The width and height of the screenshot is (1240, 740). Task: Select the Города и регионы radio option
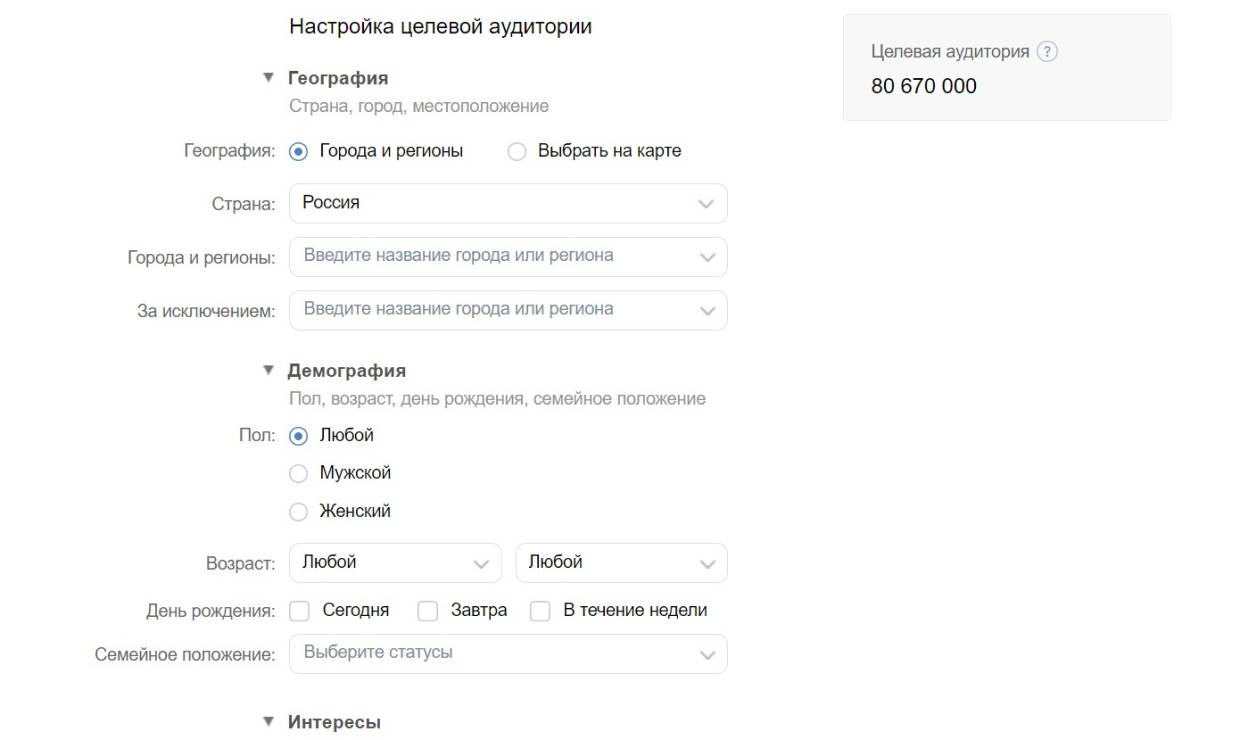coord(298,152)
